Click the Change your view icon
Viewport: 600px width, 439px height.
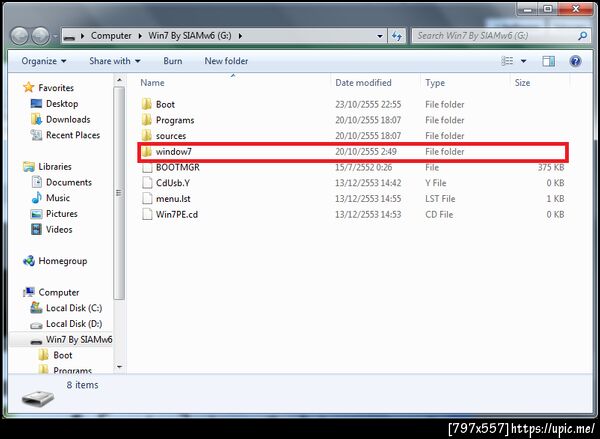[x=507, y=61]
